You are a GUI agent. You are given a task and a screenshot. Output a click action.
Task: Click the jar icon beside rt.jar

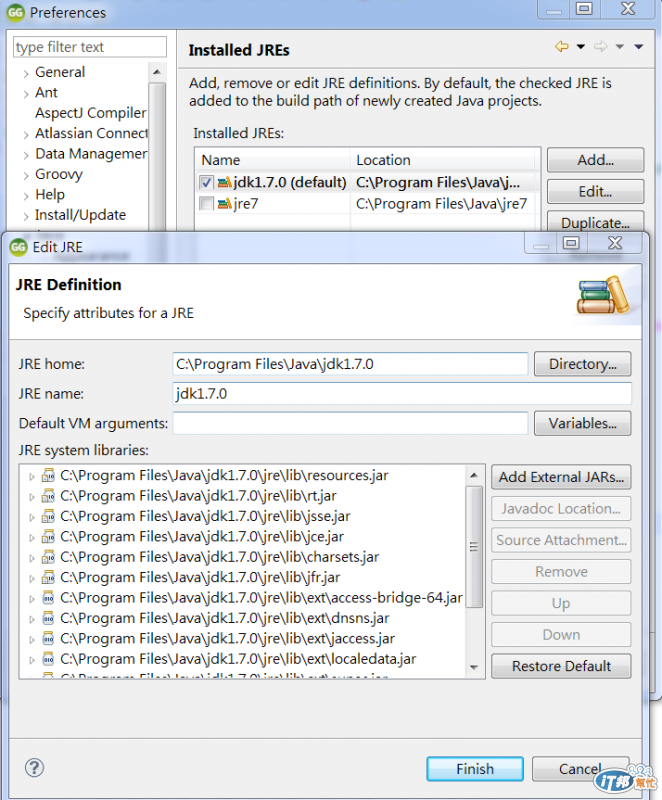(x=48, y=495)
